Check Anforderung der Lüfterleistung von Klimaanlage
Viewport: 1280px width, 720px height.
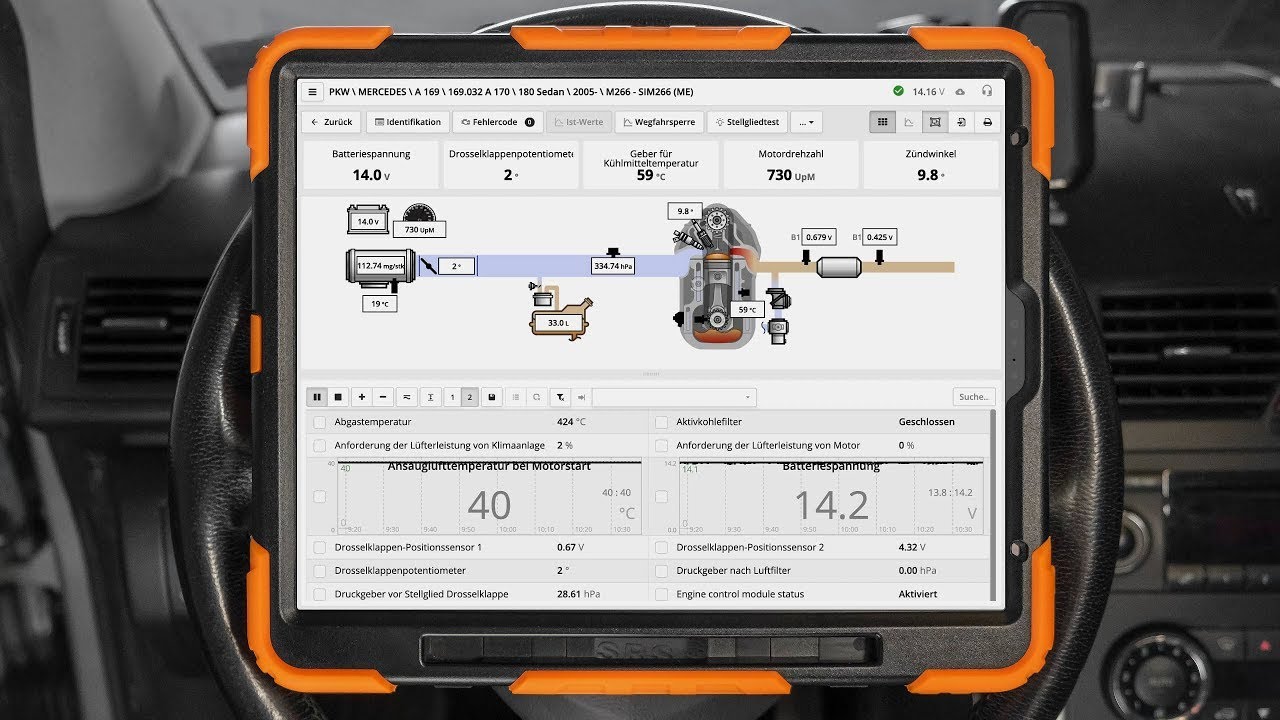click(320, 445)
